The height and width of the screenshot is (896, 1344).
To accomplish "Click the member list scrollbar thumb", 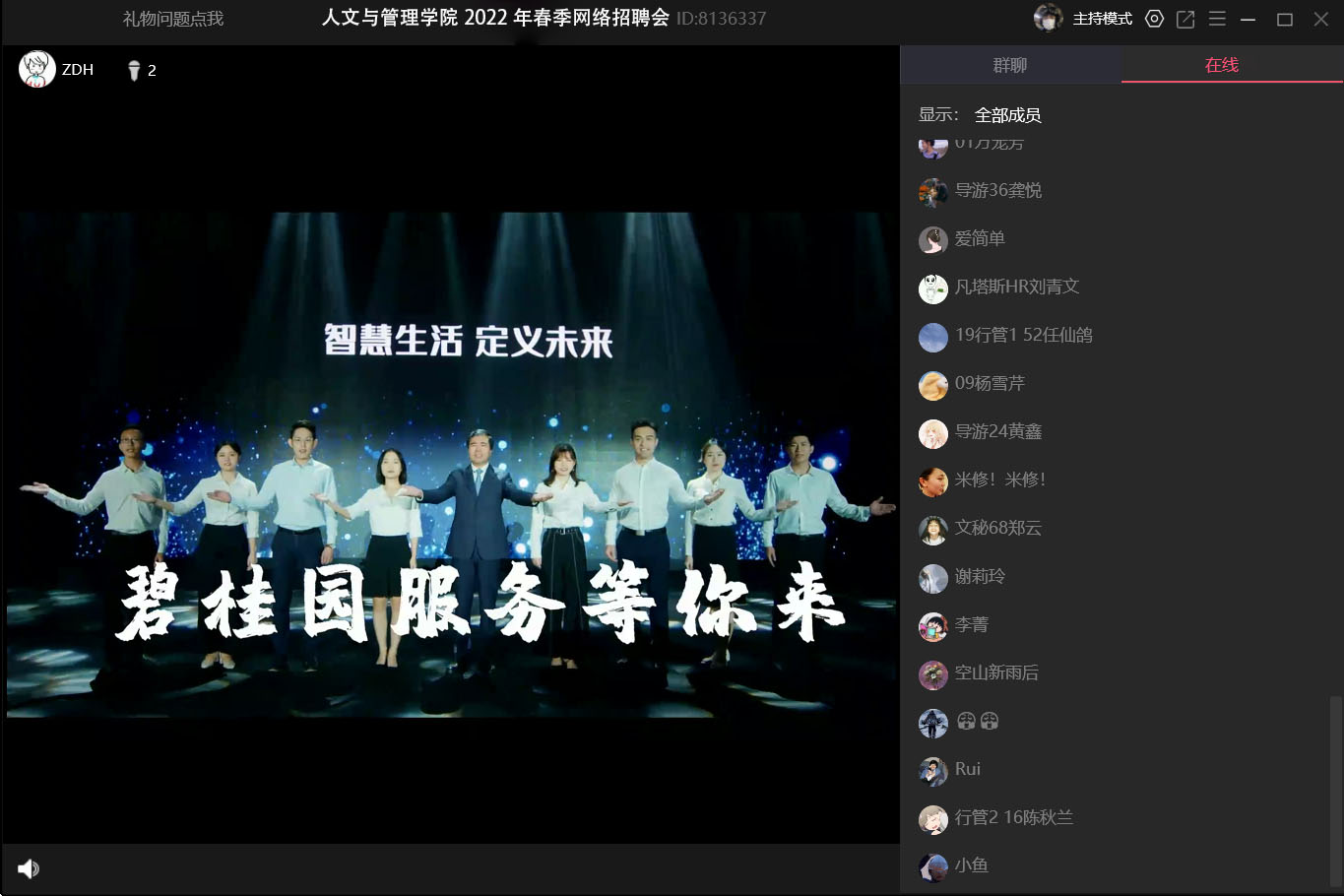I will [x=1335, y=788].
